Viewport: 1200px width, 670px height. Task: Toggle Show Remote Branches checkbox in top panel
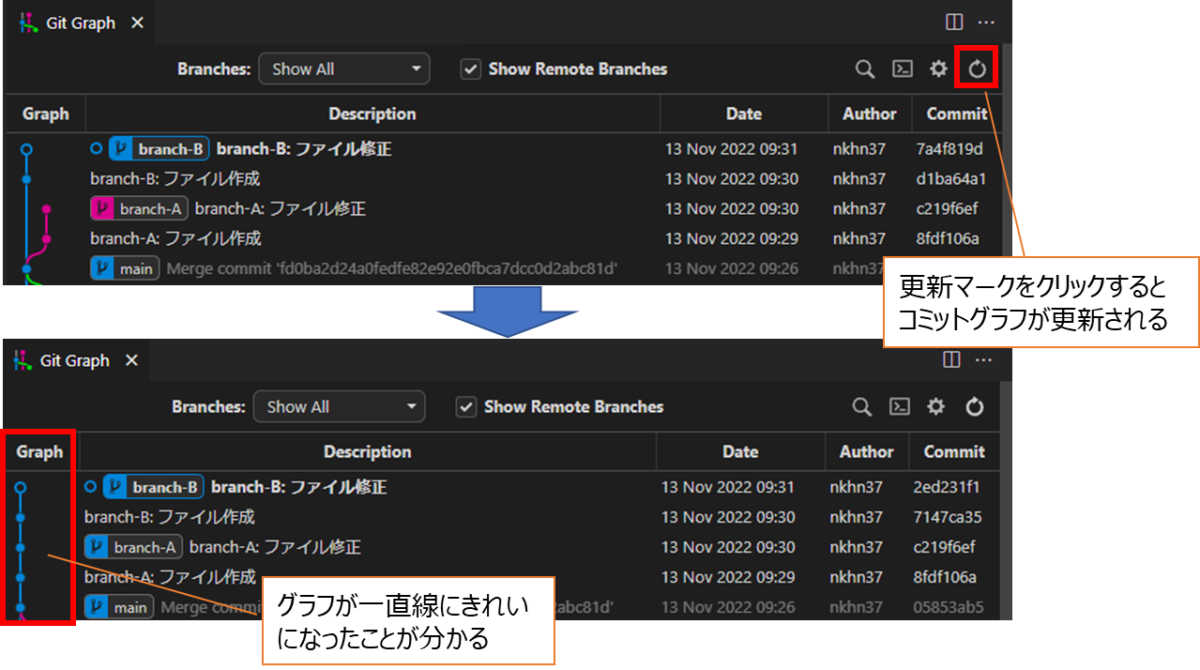470,69
